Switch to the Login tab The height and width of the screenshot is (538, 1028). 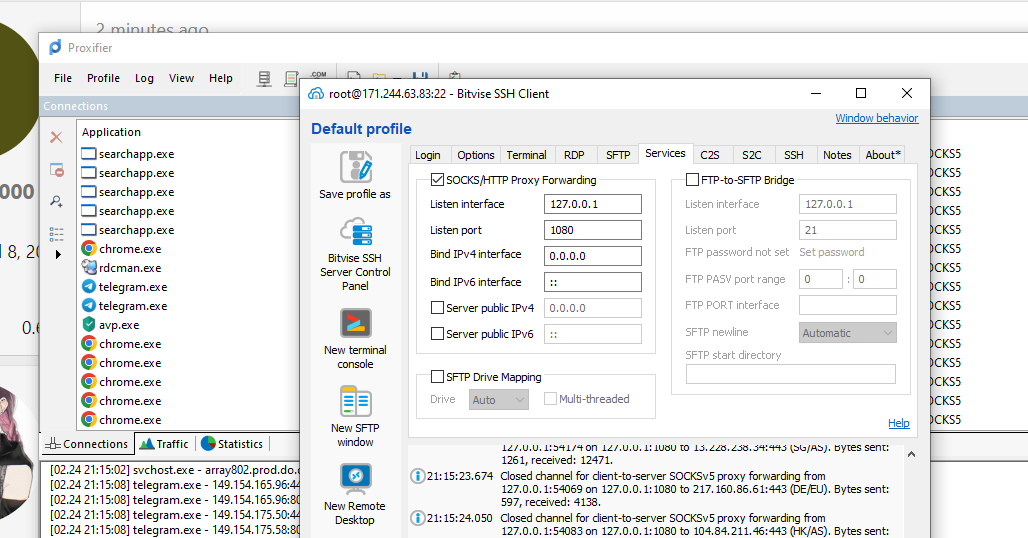[427, 155]
